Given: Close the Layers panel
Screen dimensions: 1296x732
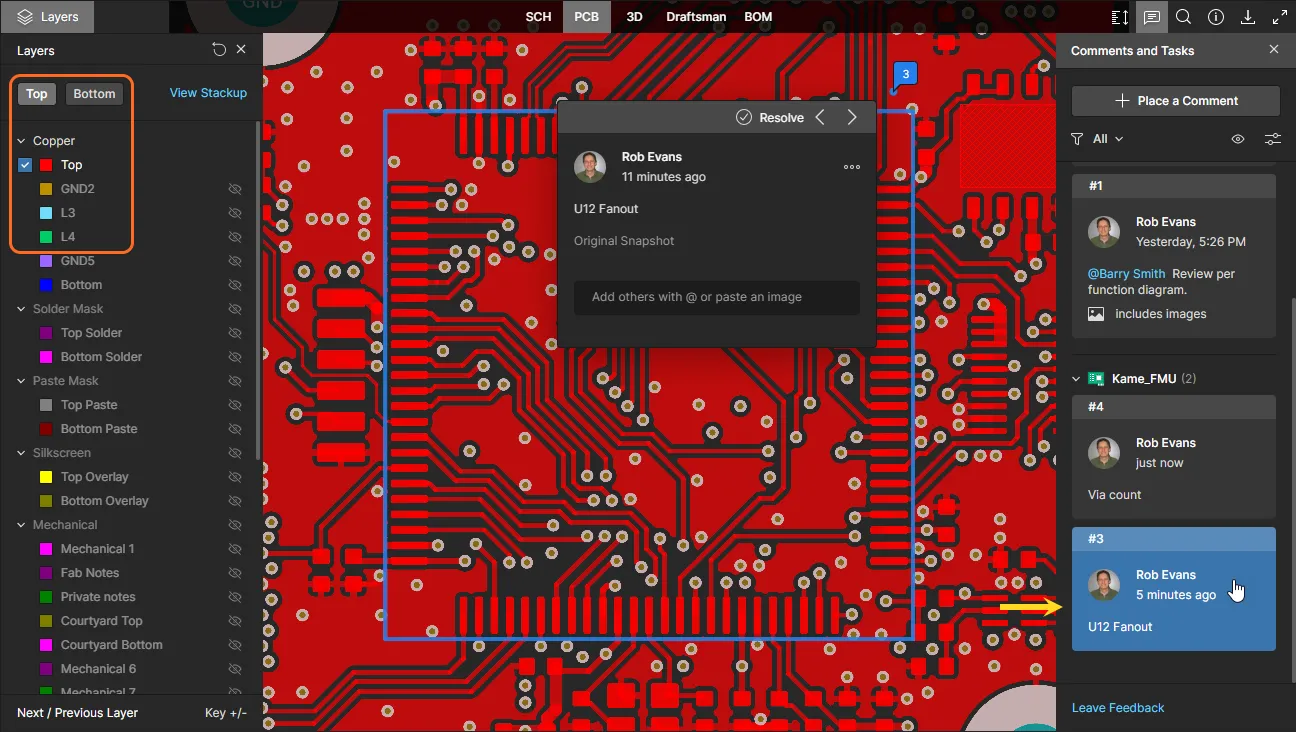Looking at the screenshot, I should tap(241, 50).
